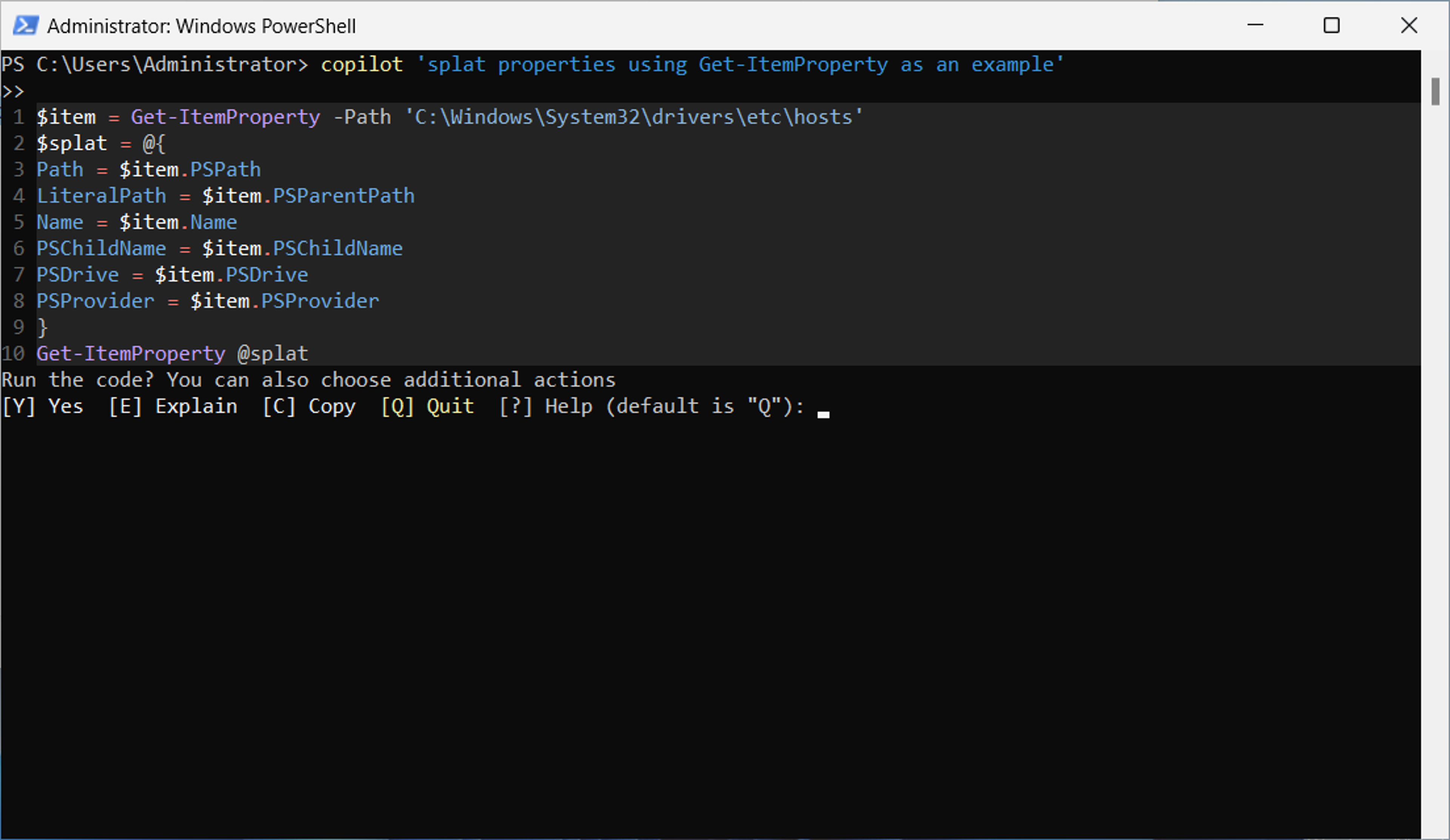The width and height of the screenshot is (1450, 840).
Task: Click the blinking cursor input area after the prompt
Action: [824, 414]
